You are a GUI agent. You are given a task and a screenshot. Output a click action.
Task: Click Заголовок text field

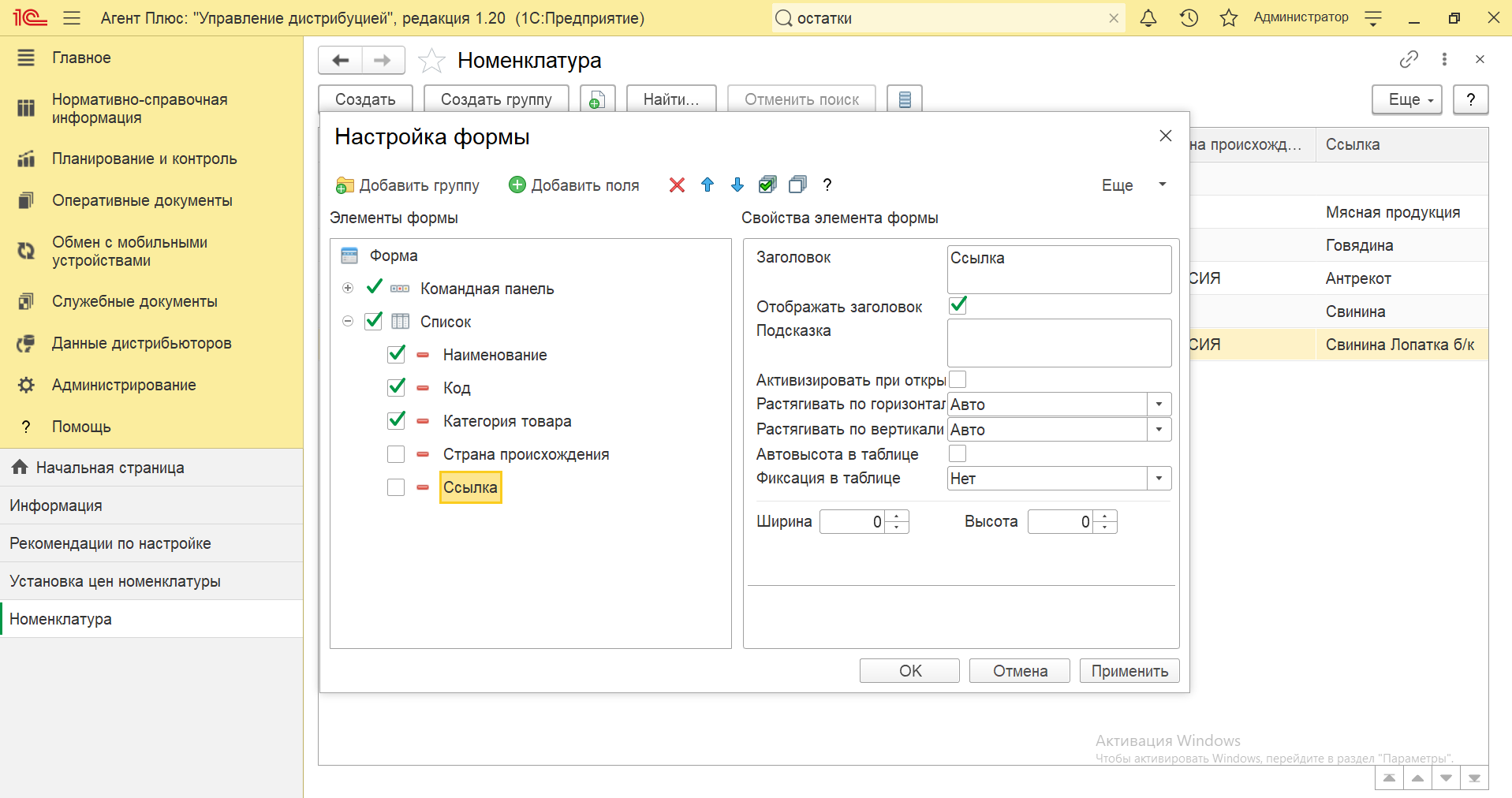[x=1059, y=270]
